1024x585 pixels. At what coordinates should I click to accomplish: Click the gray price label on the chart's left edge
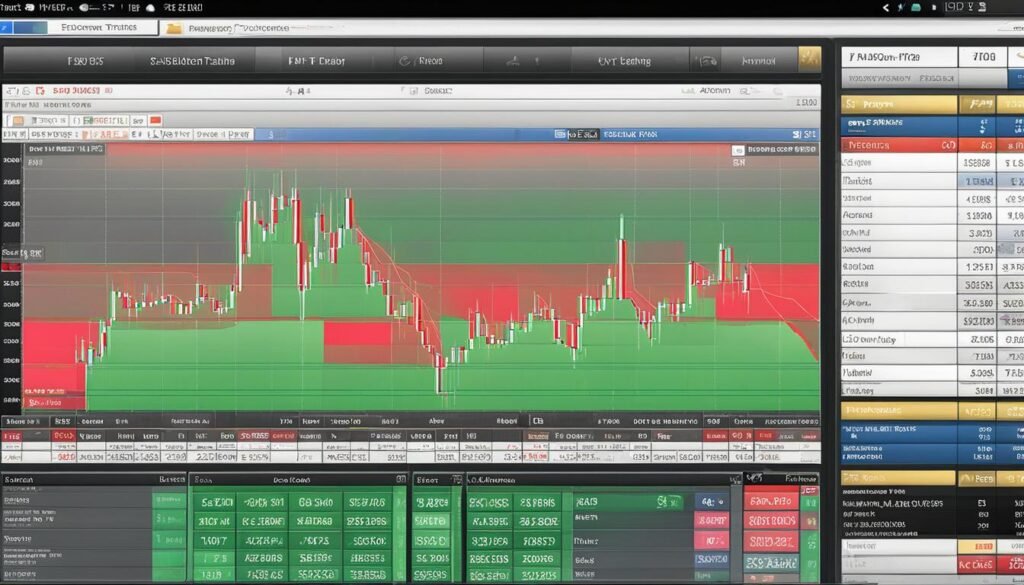22,253
